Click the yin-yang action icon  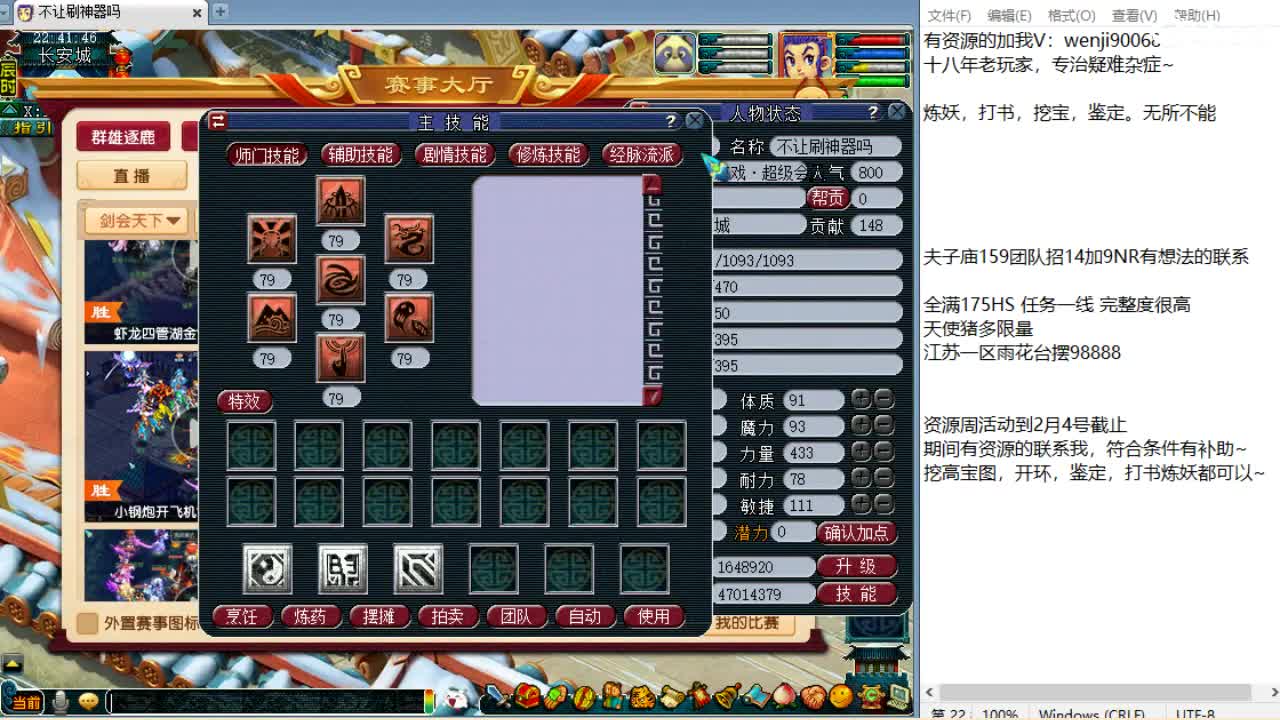pyautogui.click(x=267, y=569)
